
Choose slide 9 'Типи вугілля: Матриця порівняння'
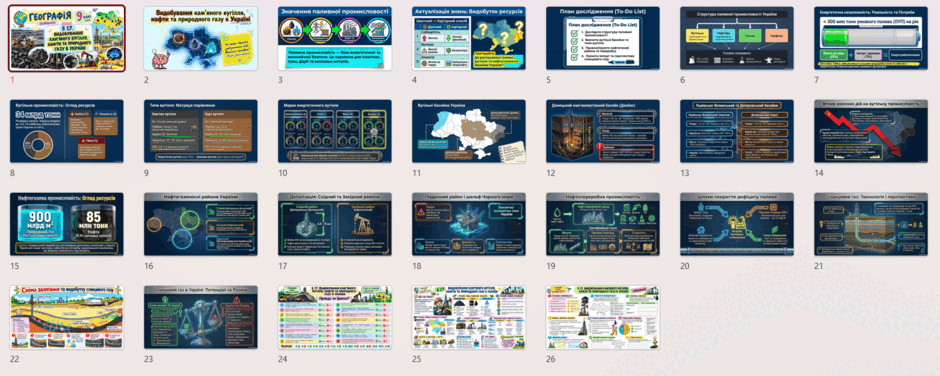coord(201,131)
